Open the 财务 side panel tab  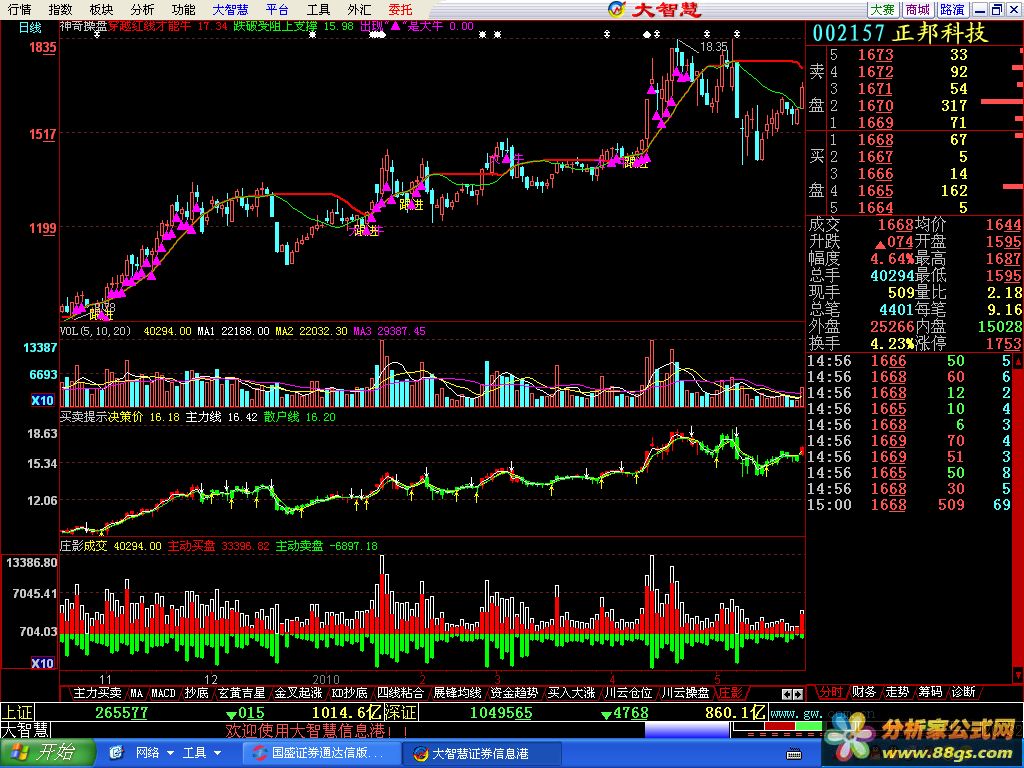[x=864, y=692]
